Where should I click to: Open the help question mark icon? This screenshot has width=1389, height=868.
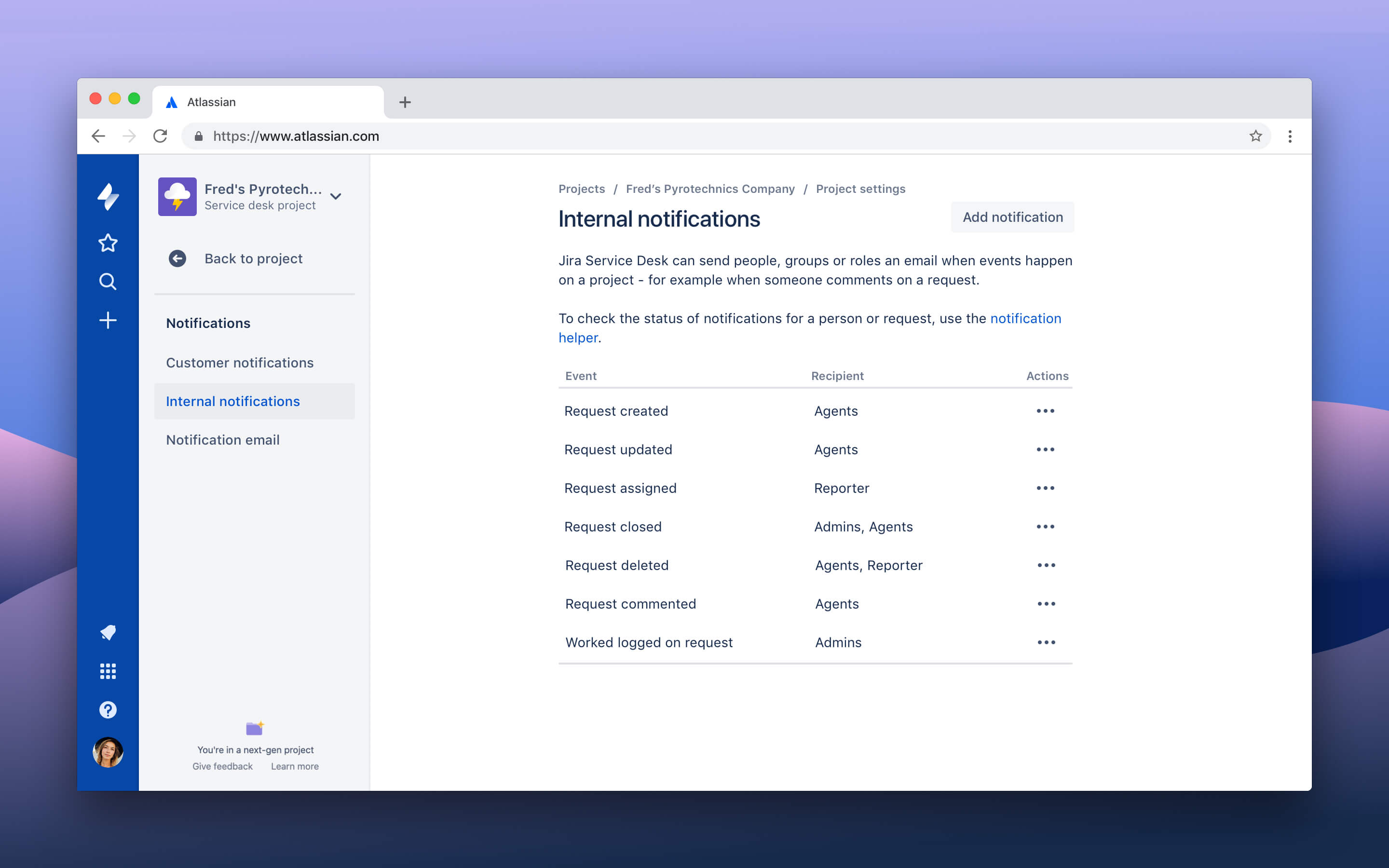tap(108, 709)
